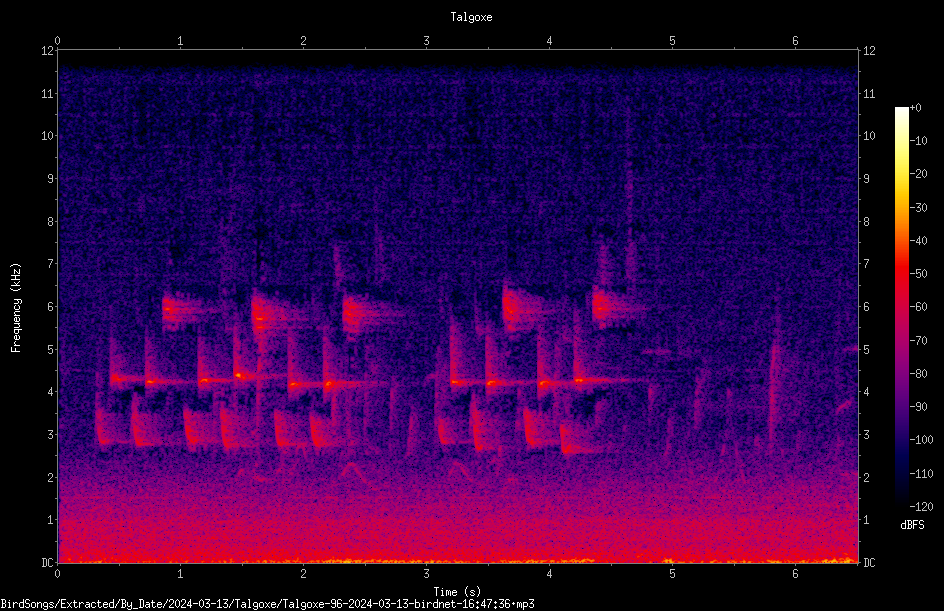Click the 12 kHz label on left axis
The image size is (944, 611).
(48, 51)
